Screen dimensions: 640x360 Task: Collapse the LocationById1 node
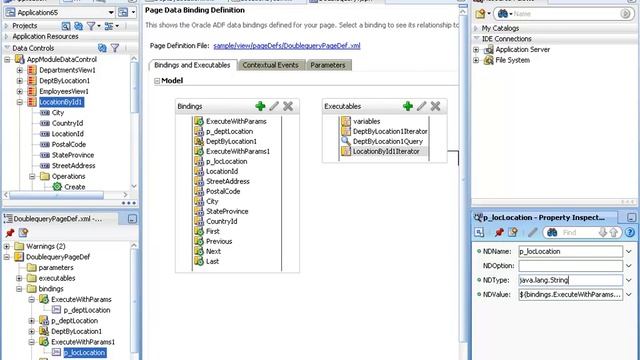20,102
